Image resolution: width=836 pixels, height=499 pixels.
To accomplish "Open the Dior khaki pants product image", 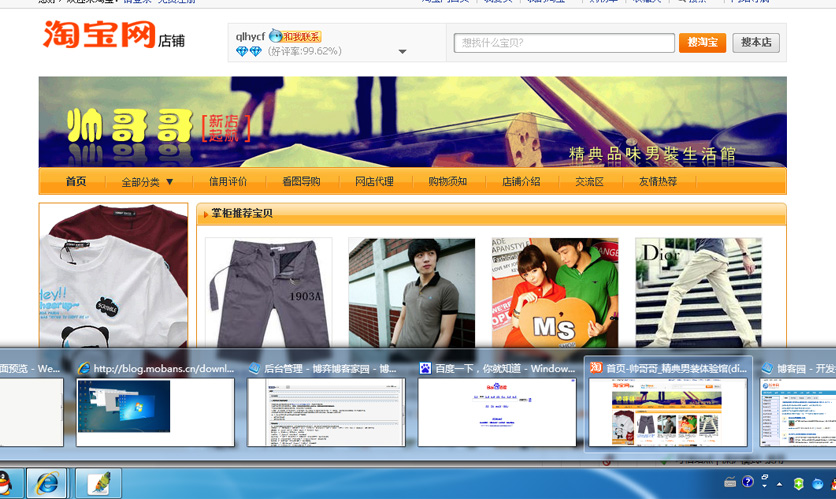I will click(x=698, y=293).
